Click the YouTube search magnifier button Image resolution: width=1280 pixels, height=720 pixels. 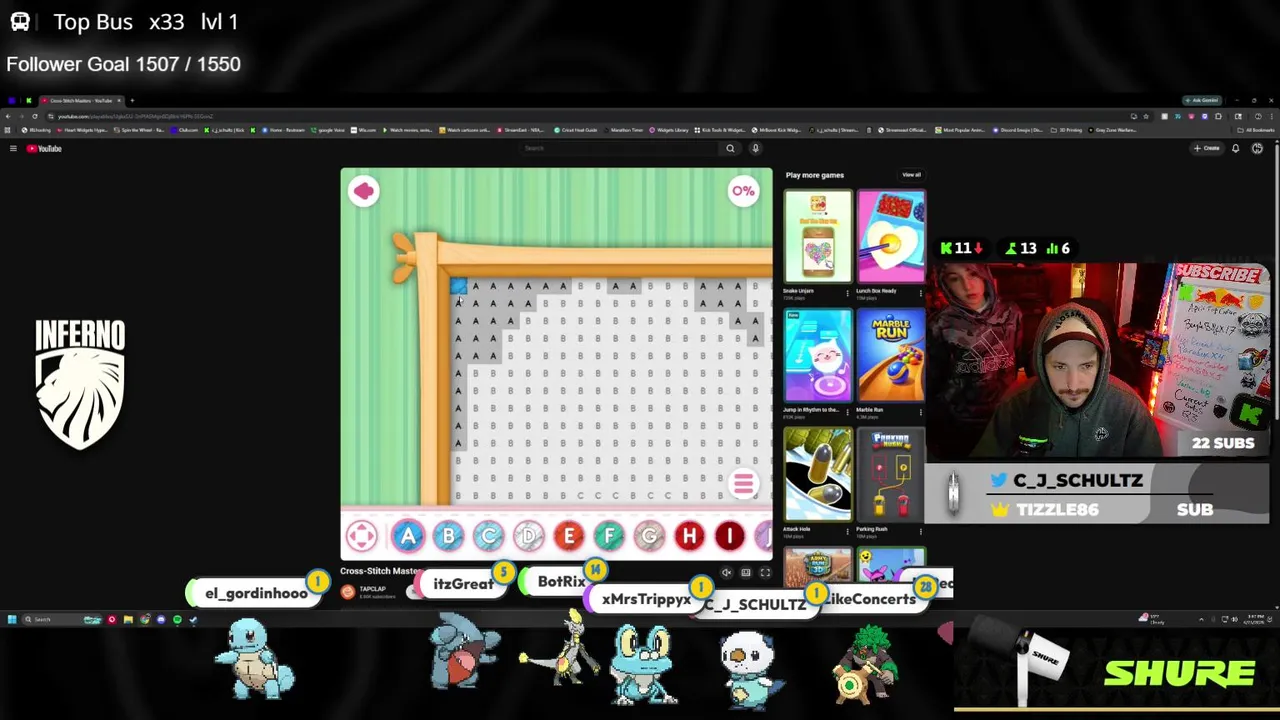tap(730, 149)
